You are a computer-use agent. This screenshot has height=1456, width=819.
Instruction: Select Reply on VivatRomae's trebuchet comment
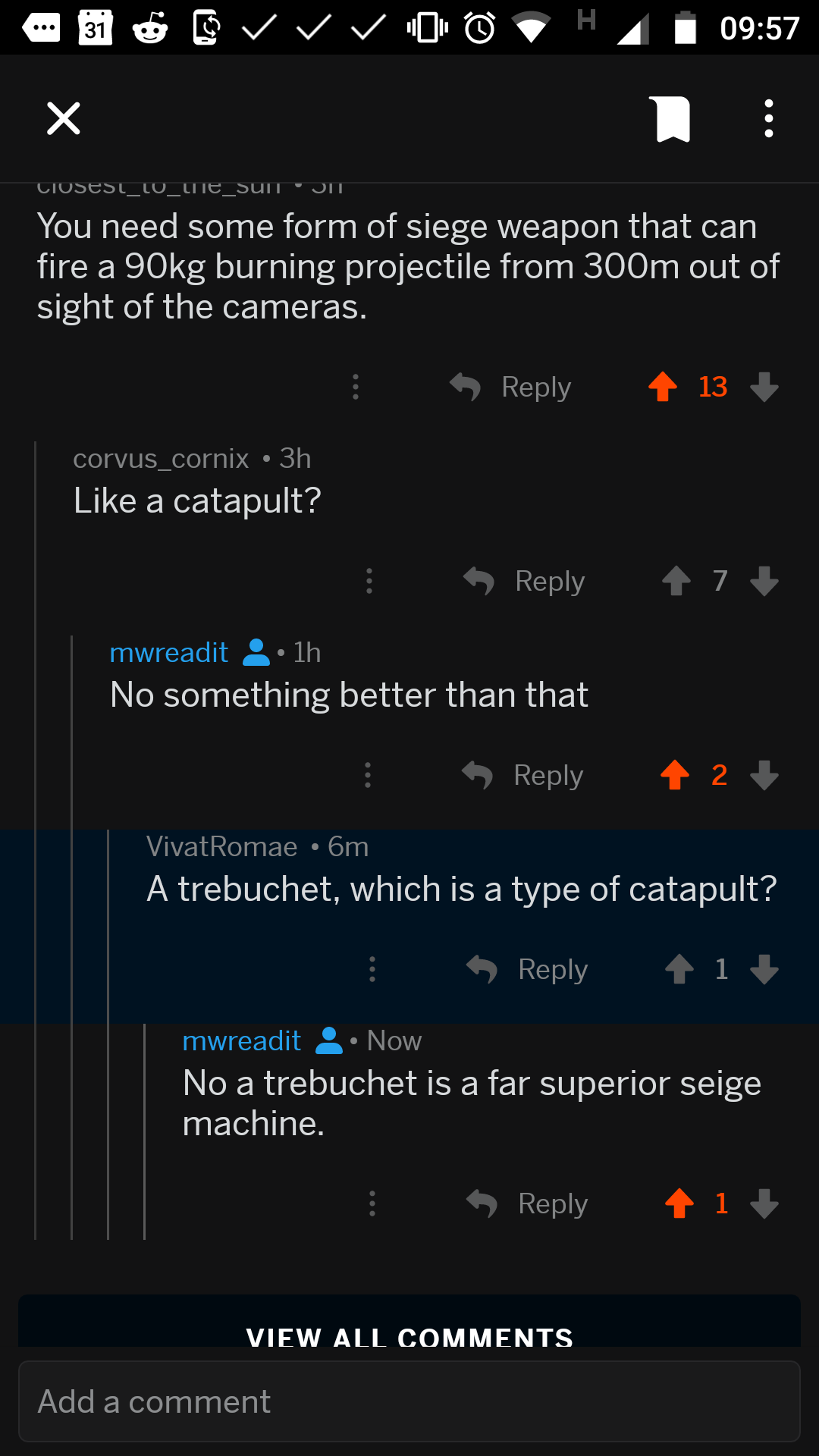tap(552, 969)
